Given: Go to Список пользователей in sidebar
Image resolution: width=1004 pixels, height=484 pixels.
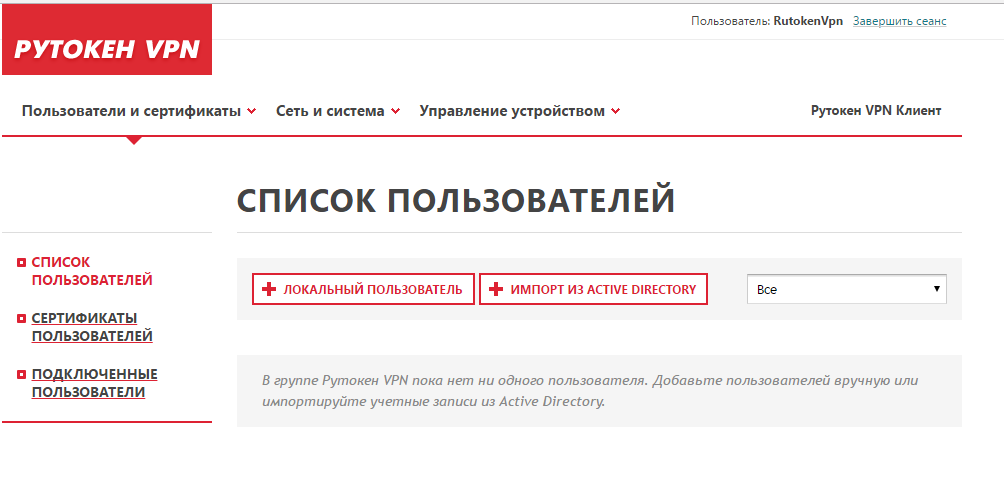Looking at the screenshot, I should click(x=92, y=271).
